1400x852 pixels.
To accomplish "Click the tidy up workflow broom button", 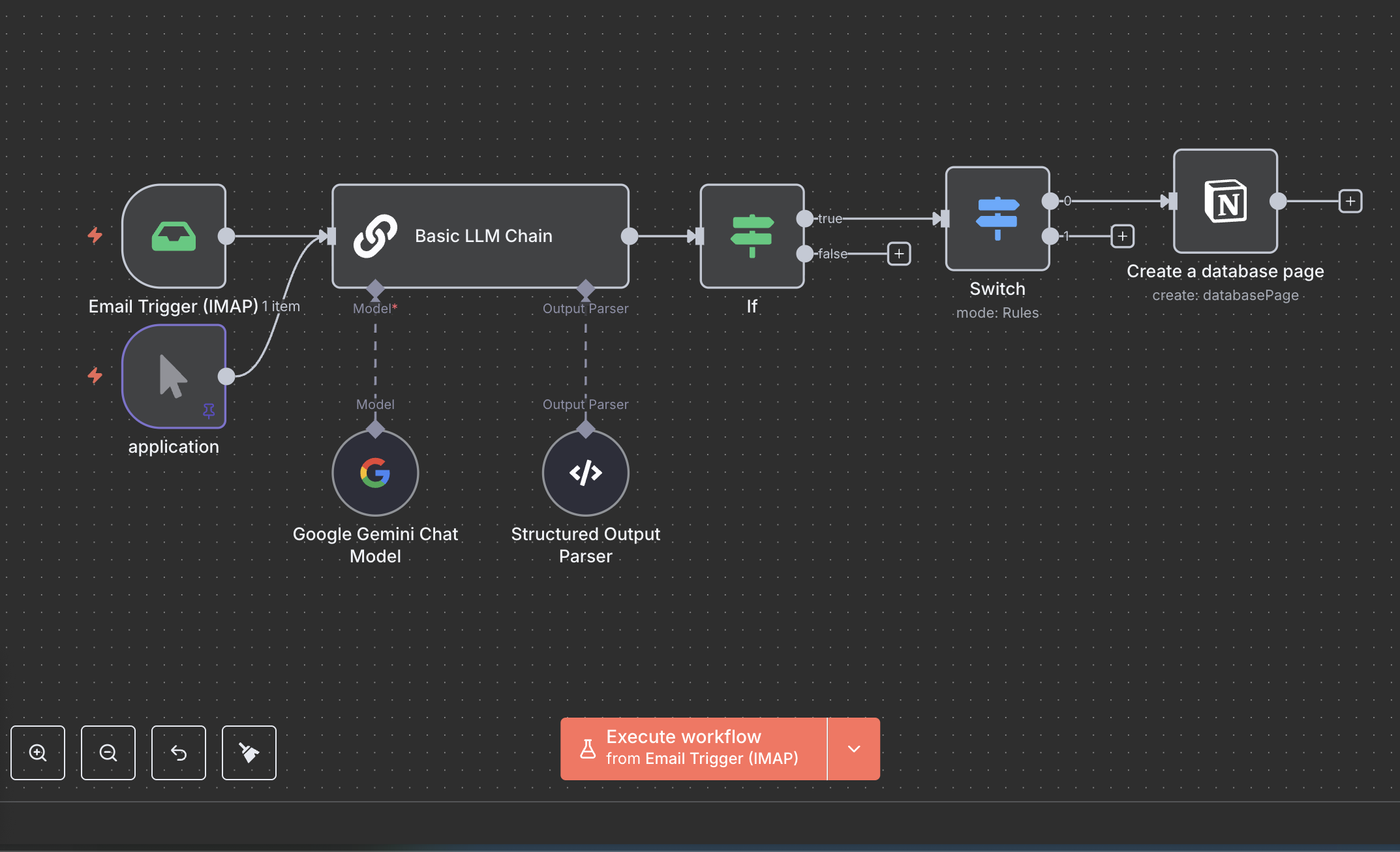I will coord(249,753).
